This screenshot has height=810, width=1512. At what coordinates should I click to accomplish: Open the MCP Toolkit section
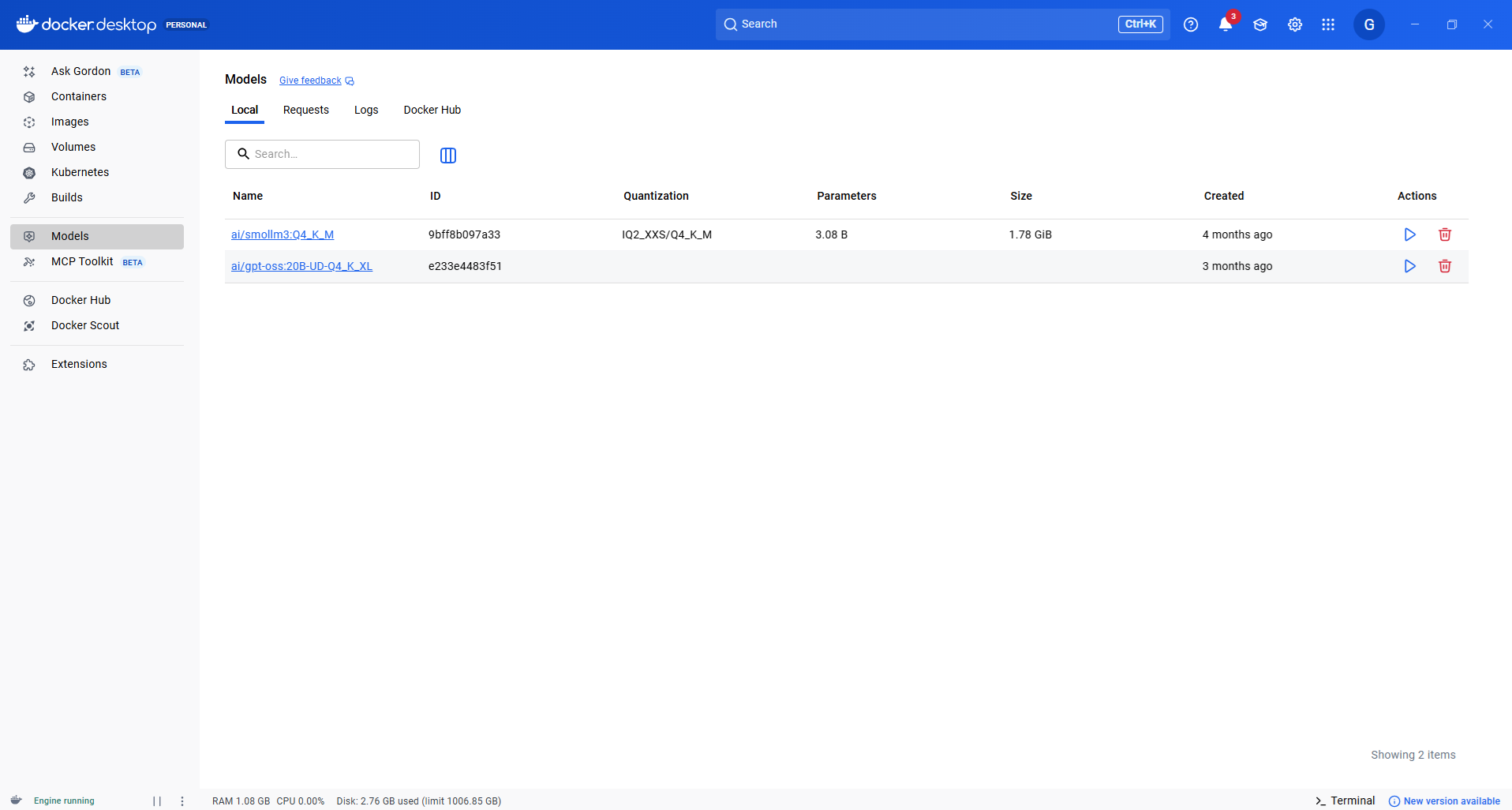point(96,261)
